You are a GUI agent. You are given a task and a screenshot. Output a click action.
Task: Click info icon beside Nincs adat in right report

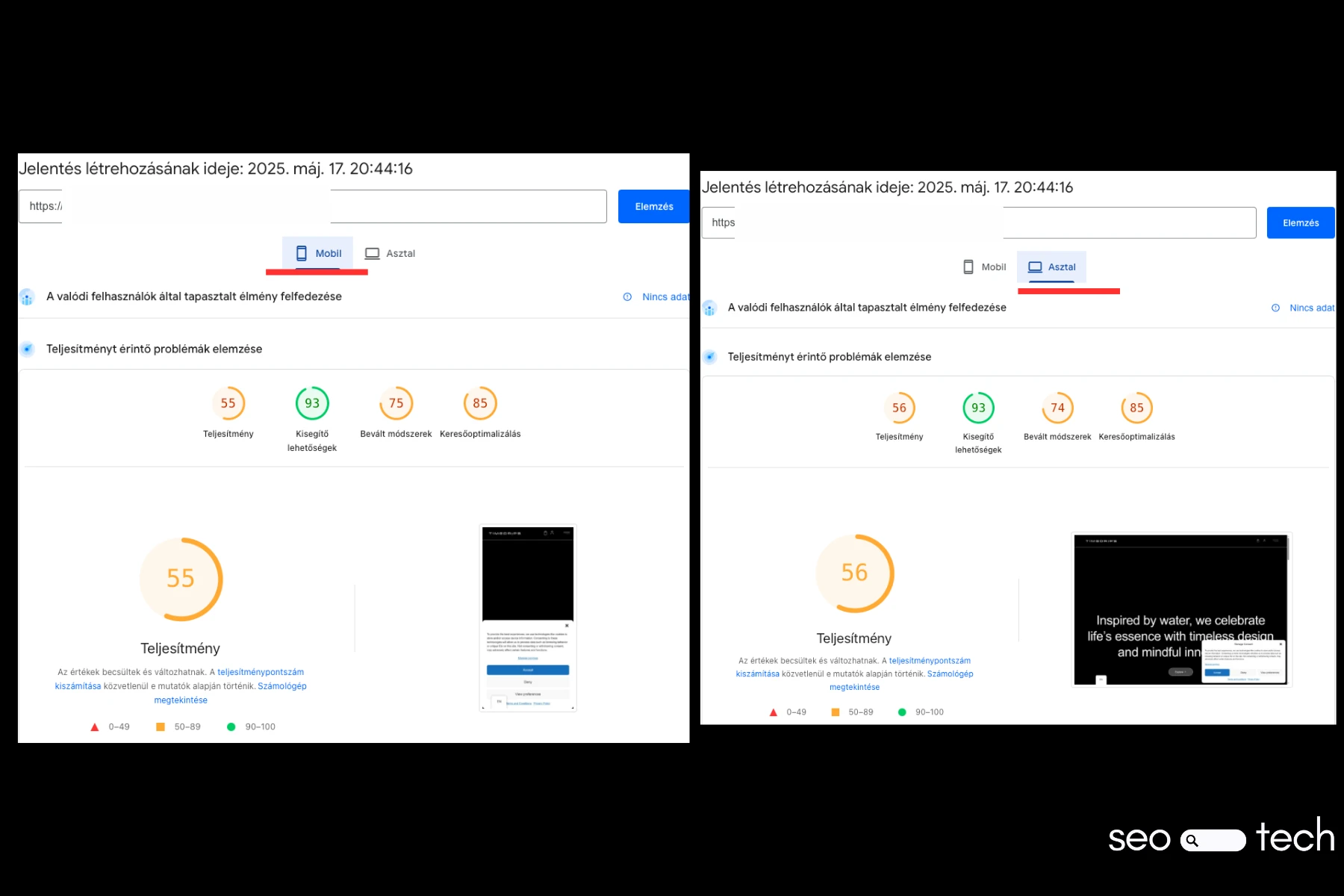click(1275, 308)
